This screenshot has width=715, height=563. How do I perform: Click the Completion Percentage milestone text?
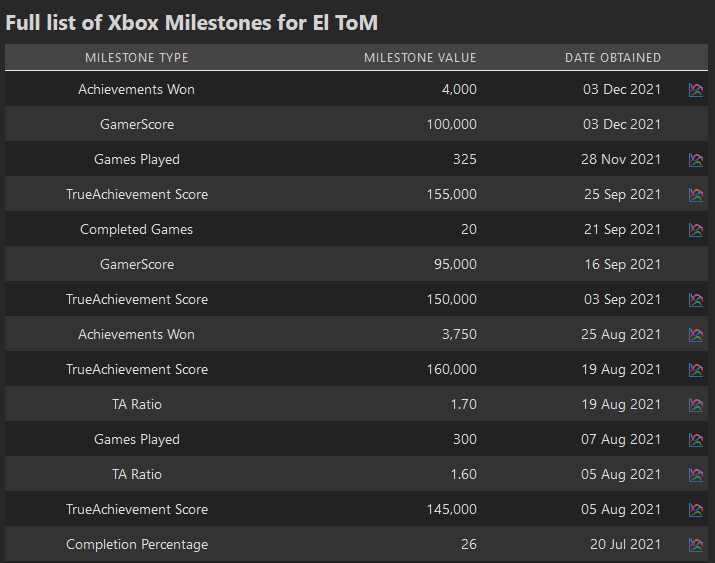click(x=137, y=544)
